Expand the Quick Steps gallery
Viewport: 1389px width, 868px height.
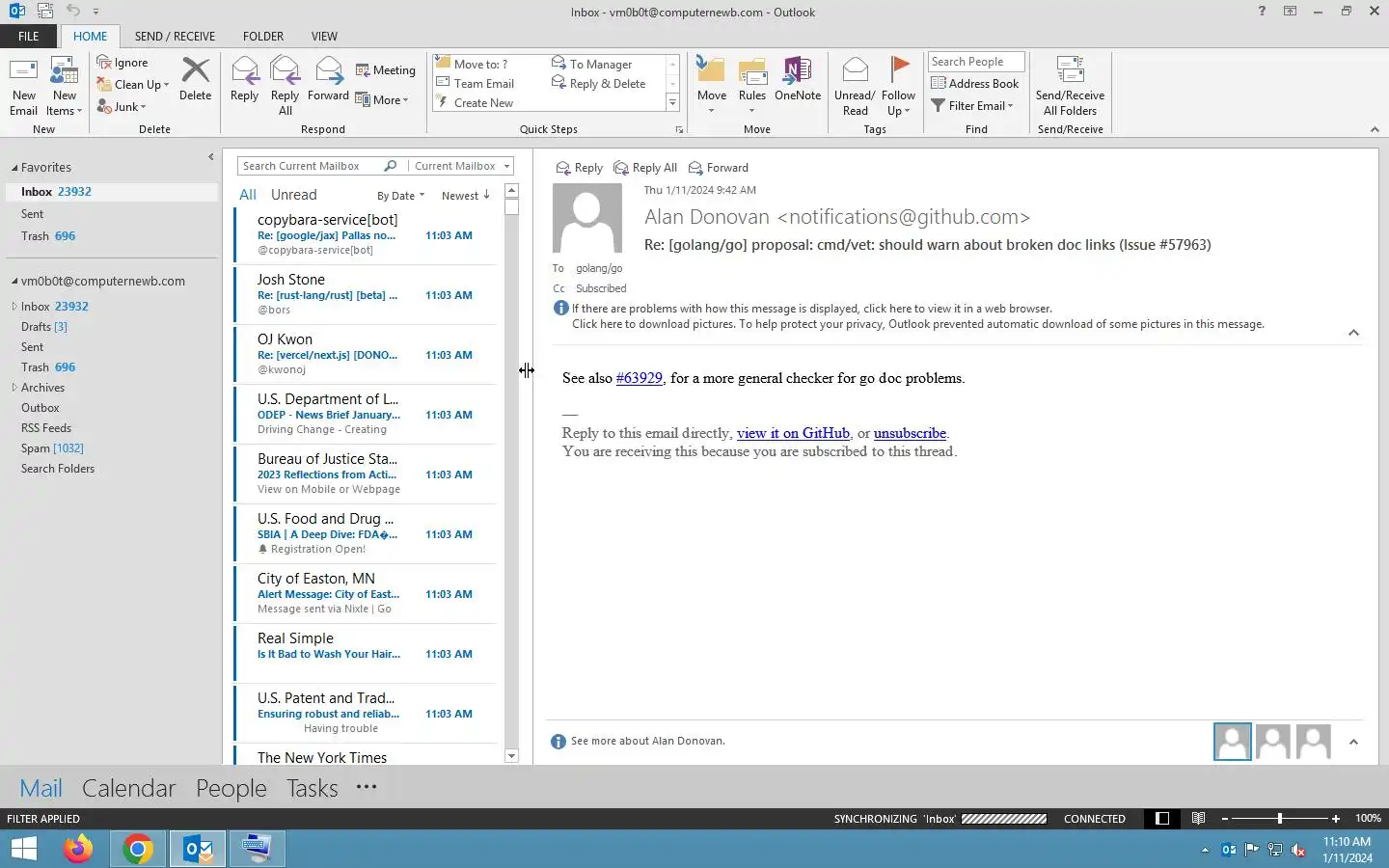(x=672, y=103)
